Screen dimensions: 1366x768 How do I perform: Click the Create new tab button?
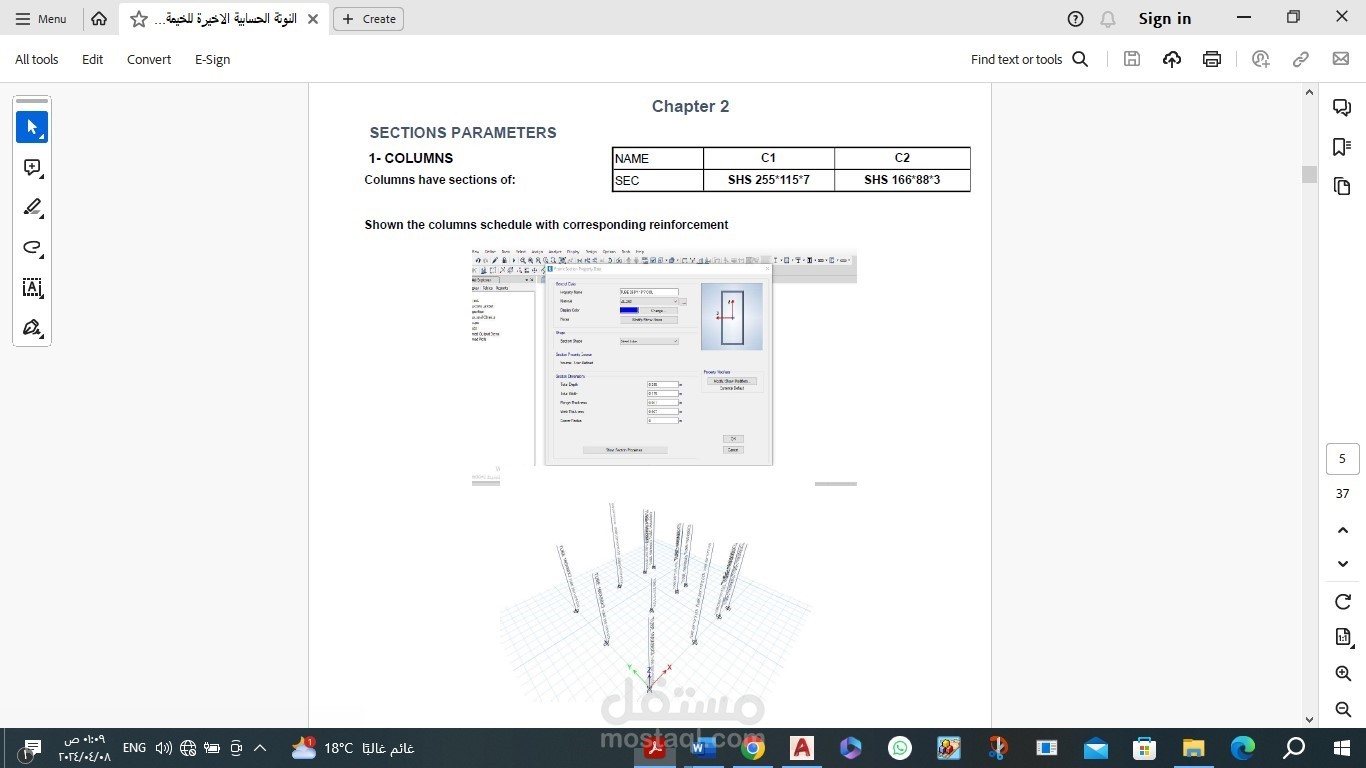[368, 19]
